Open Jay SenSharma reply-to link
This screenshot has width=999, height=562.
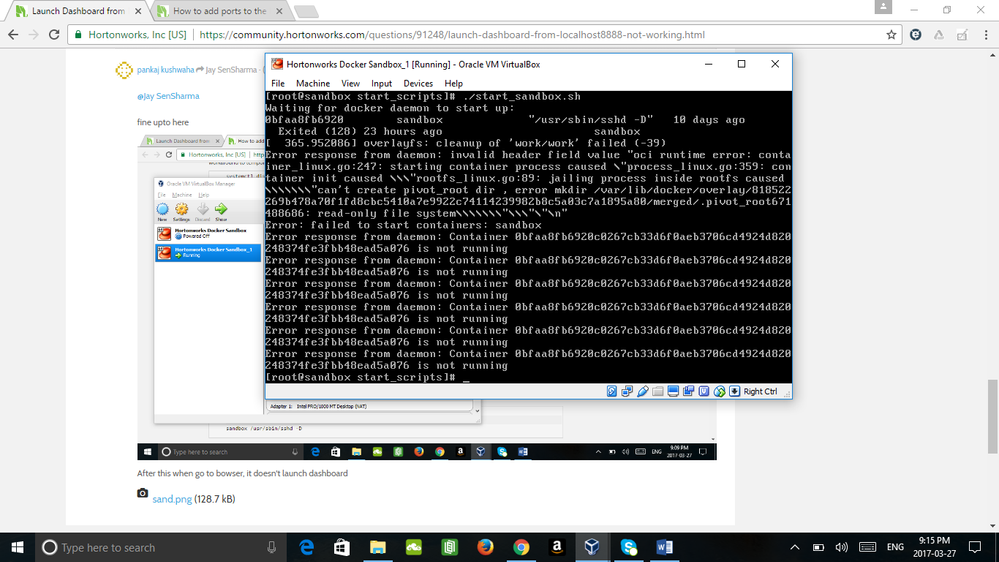click(231, 70)
